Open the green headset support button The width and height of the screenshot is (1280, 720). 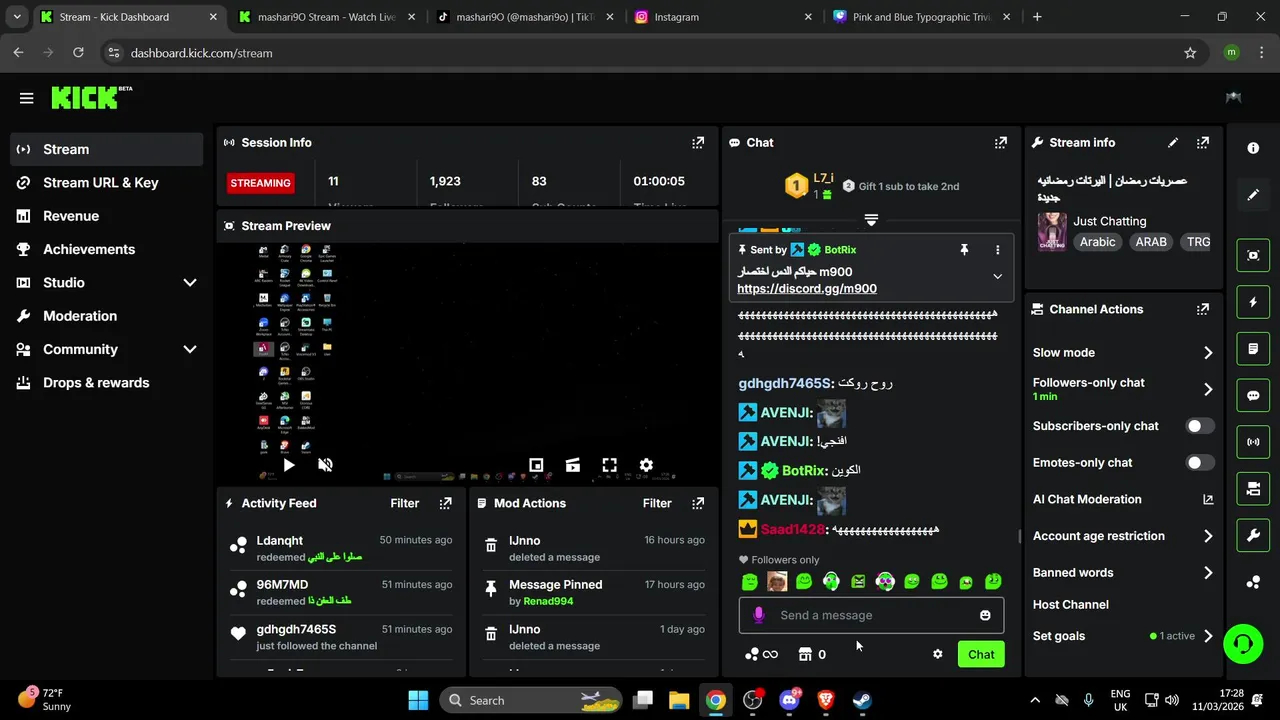pos(1243,642)
